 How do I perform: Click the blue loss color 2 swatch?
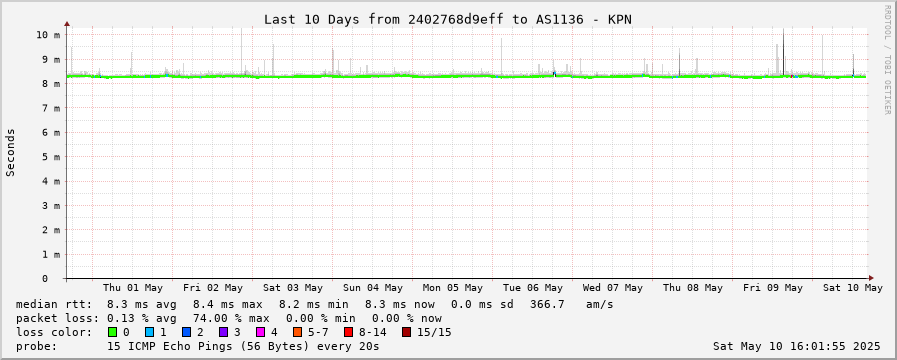(186, 332)
